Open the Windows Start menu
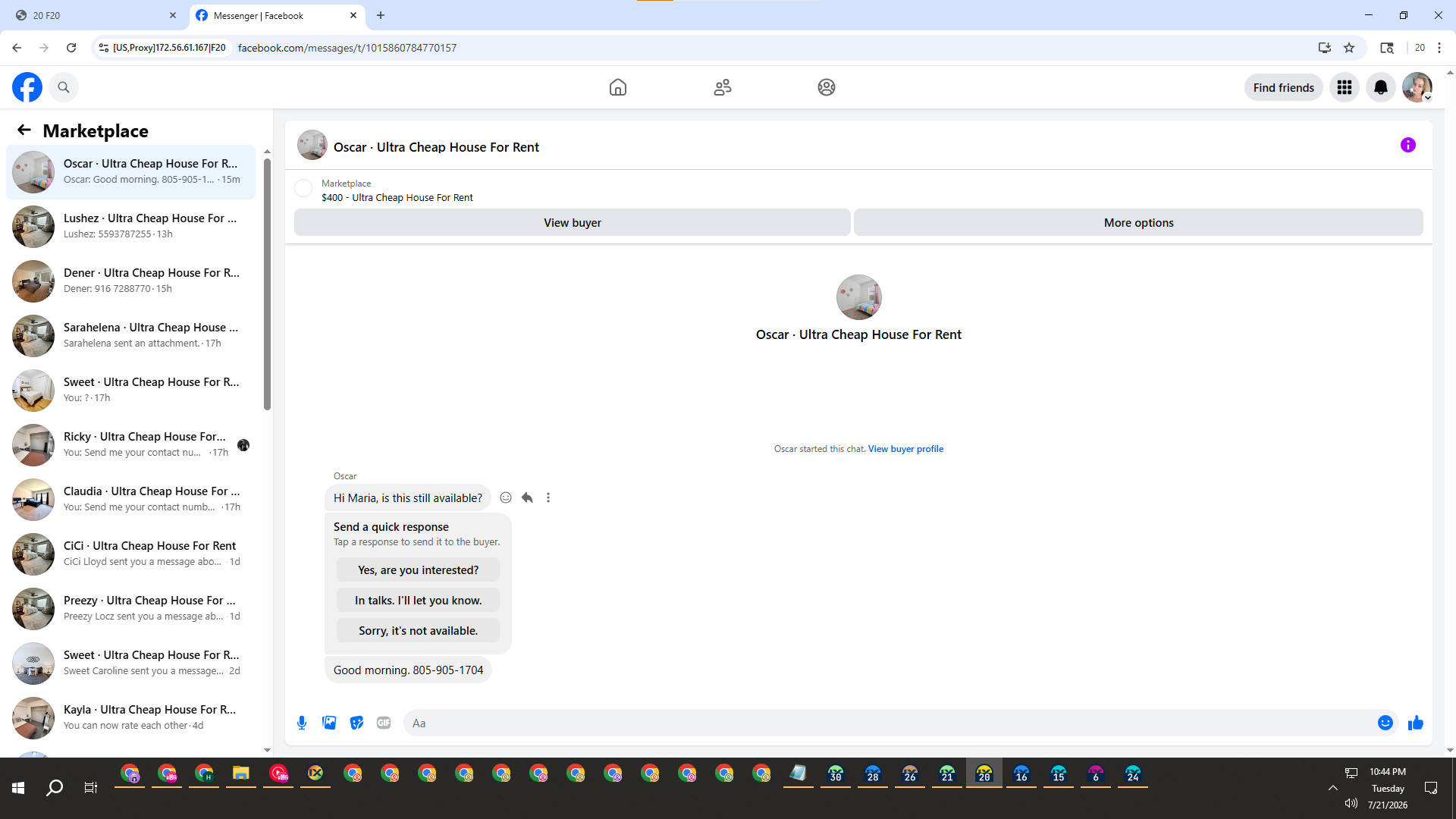1456x819 pixels. point(18,788)
